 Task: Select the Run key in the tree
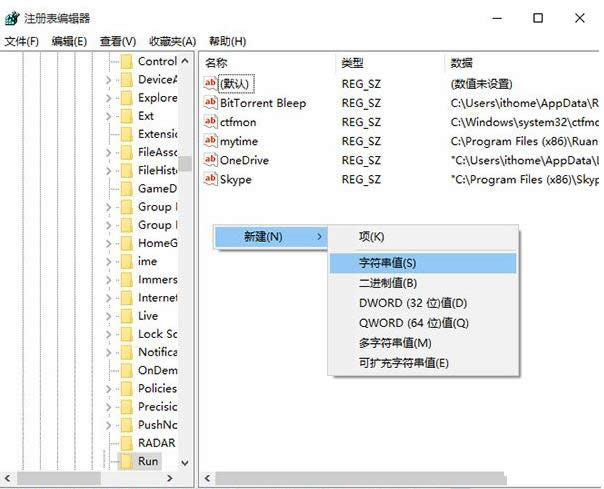tap(148, 461)
